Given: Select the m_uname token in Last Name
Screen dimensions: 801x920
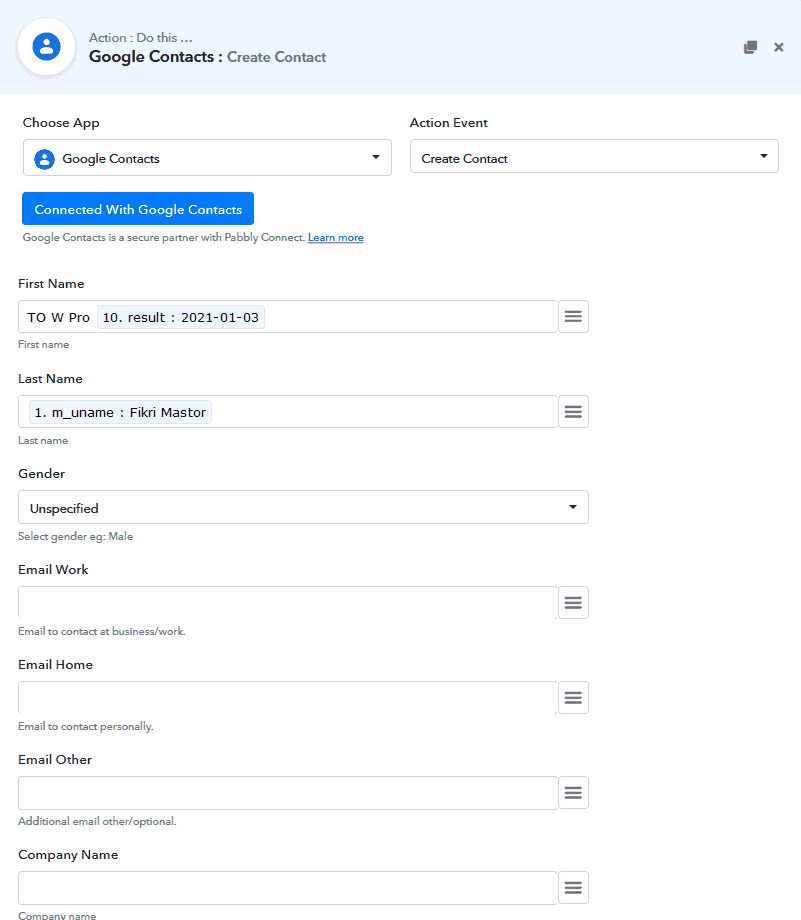Looking at the screenshot, I should [x=119, y=411].
